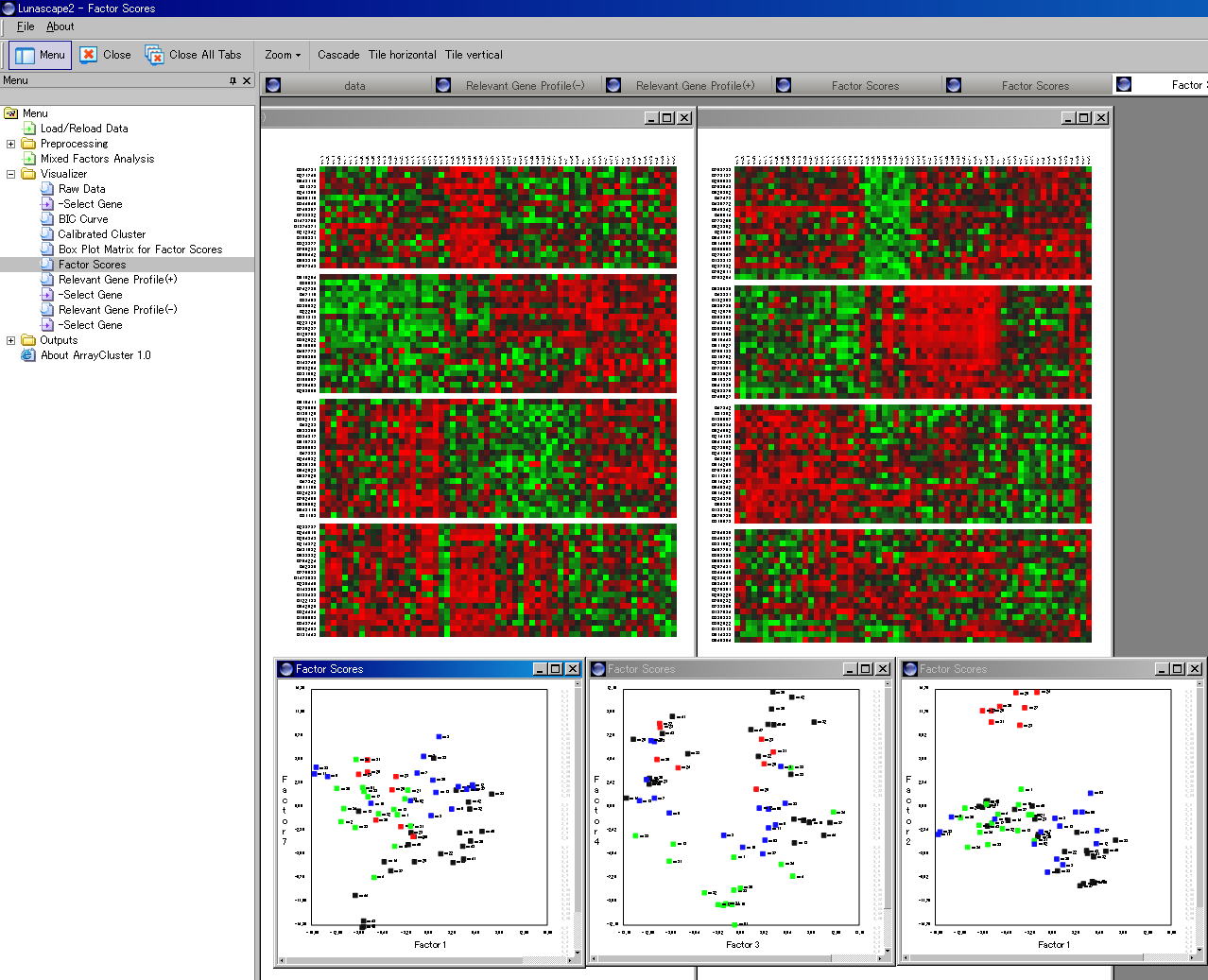Open the File menu

click(x=26, y=26)
